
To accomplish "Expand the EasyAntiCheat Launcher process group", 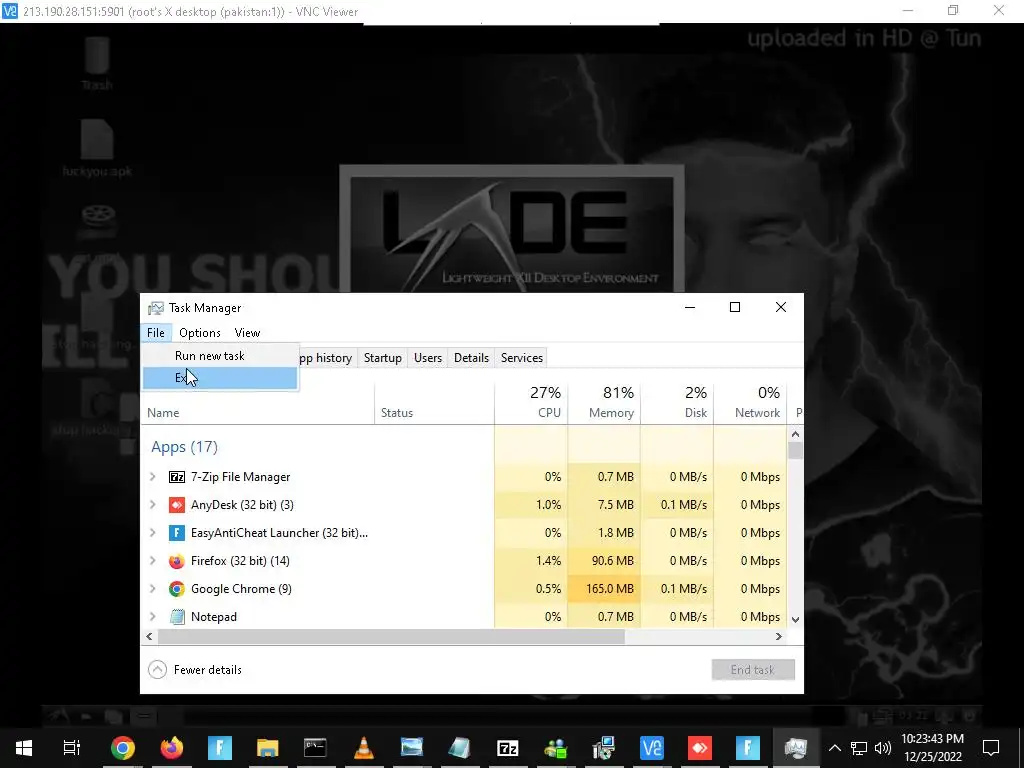I will [x=153, y=533].
